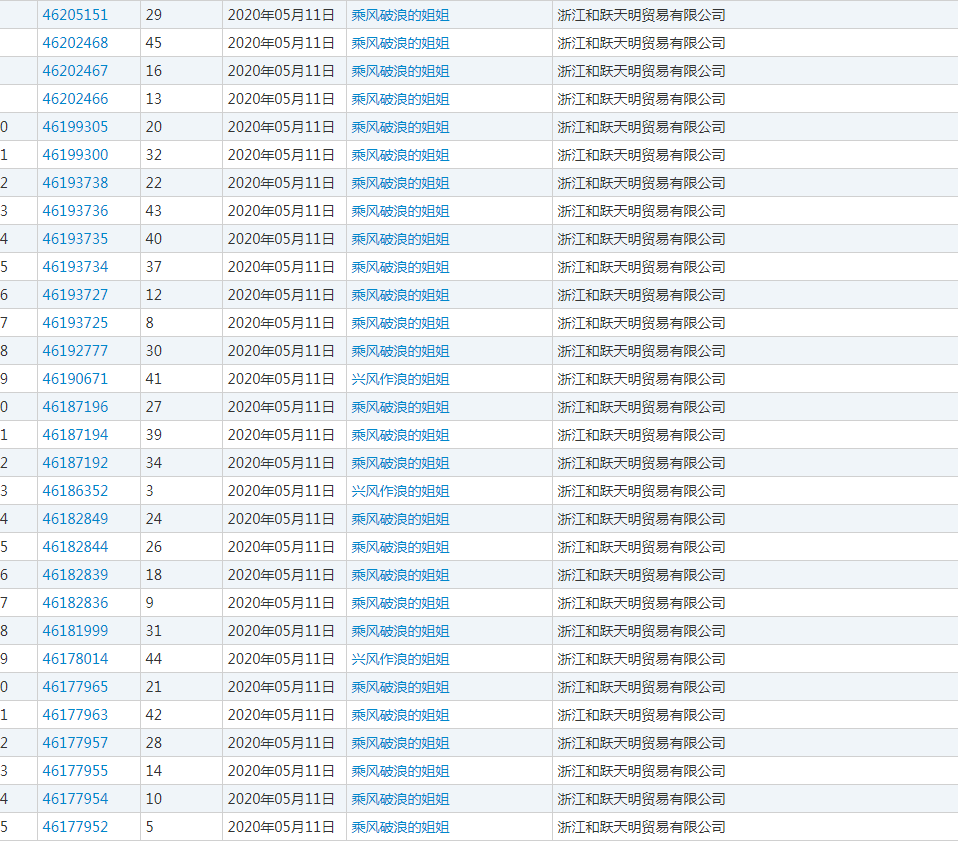Image resolution: width=958 pixels, height=848 pixels.
Task: Click registration number 46192777
Action: pos(75,351)
